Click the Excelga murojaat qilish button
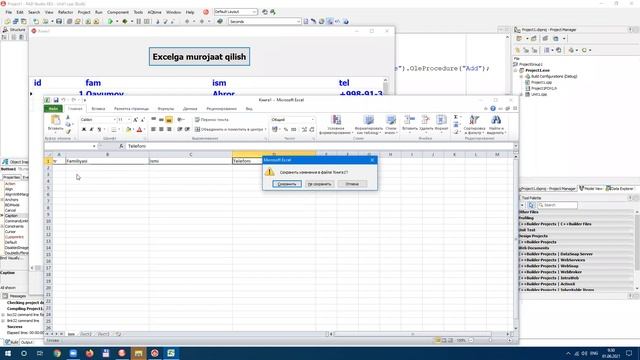This screenshot has height=360, width=640. tap(199, 56)
